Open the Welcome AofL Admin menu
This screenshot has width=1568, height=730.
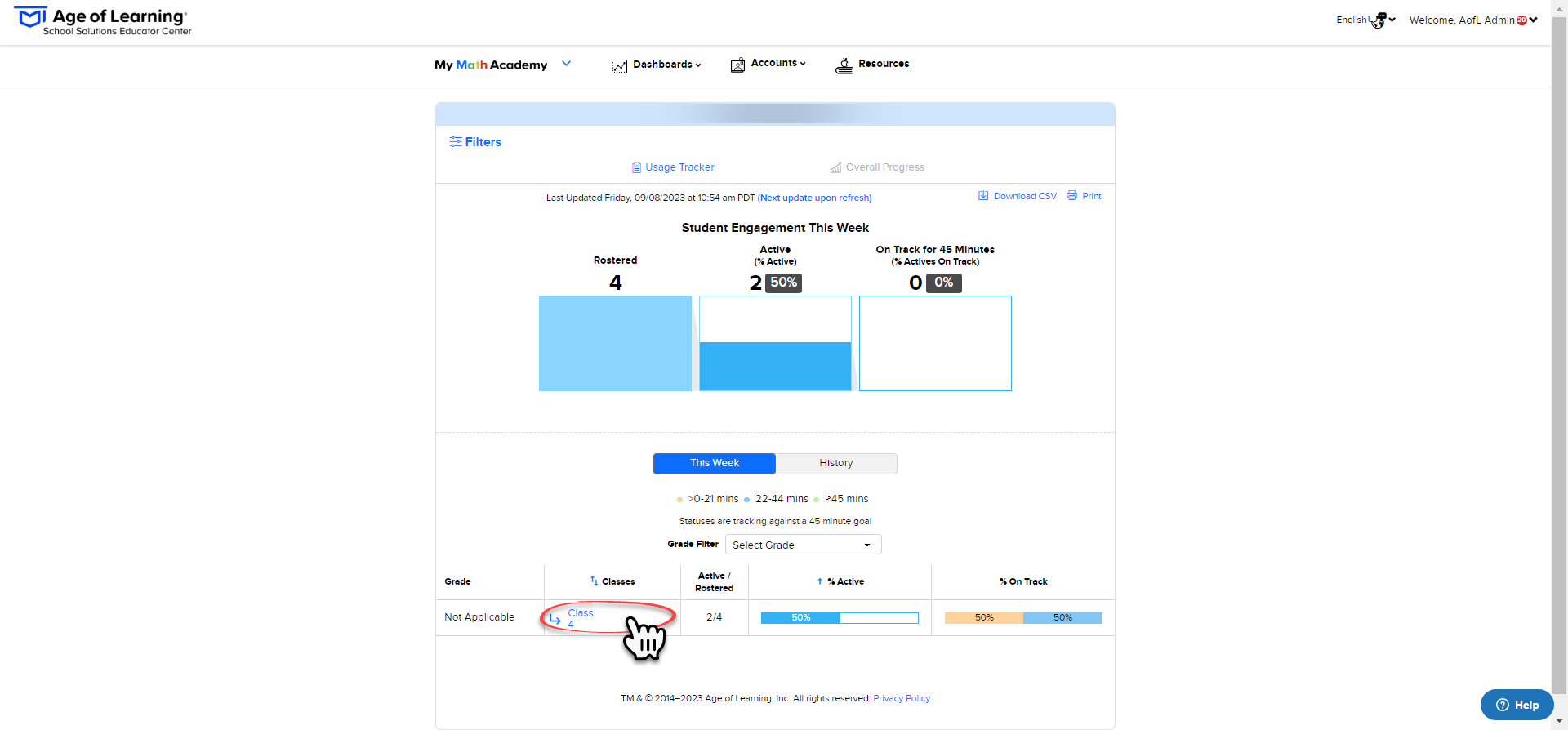tap(1473, 20)
